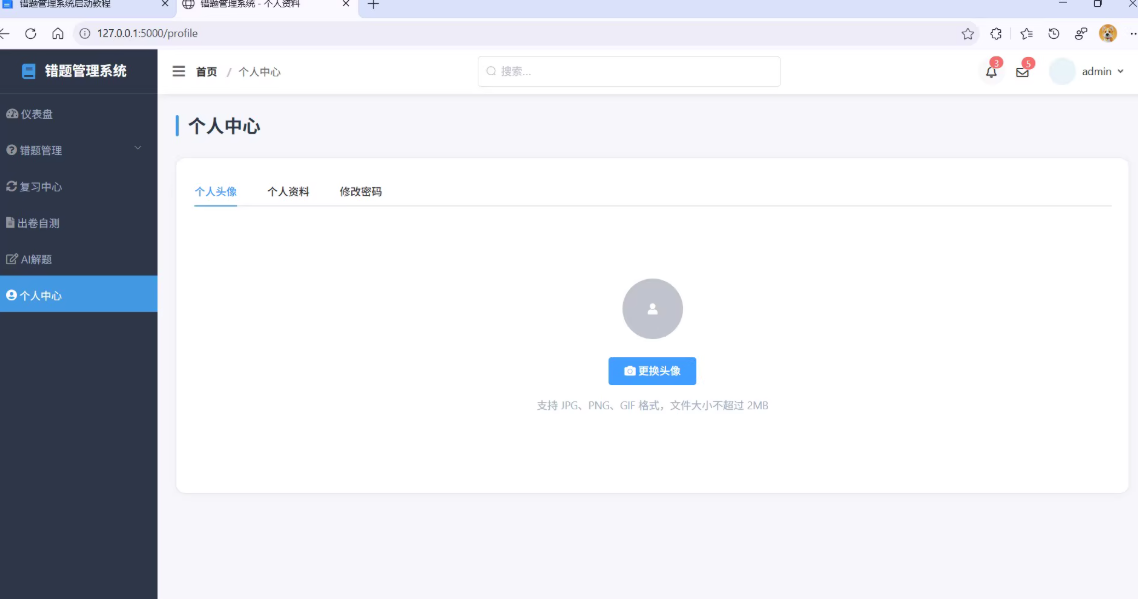1138x599 pixels.
Task: Switch to the 个人头像 tab
Action: click(x=216, y=192)
